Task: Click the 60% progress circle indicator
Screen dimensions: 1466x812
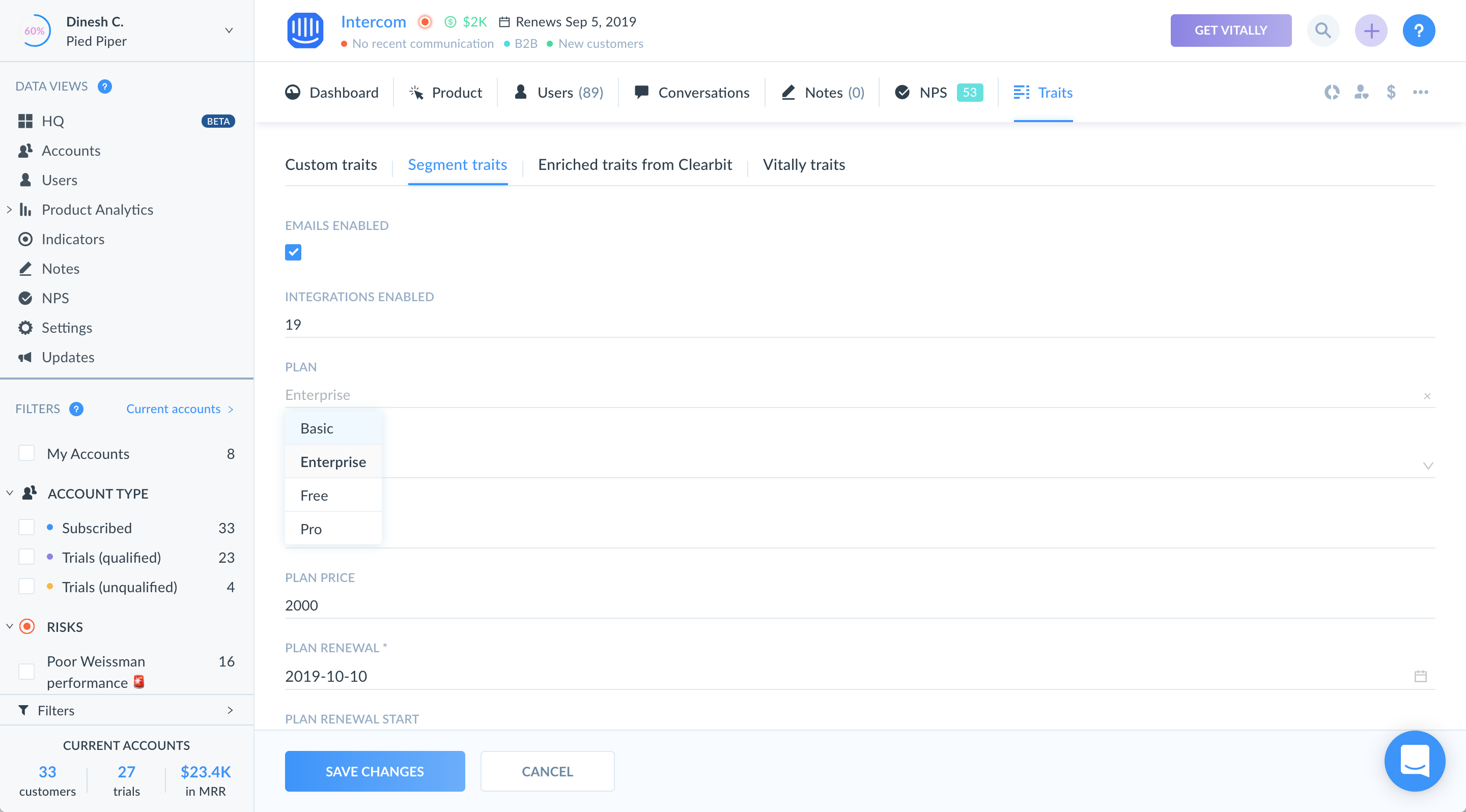Action: [35, 31]
